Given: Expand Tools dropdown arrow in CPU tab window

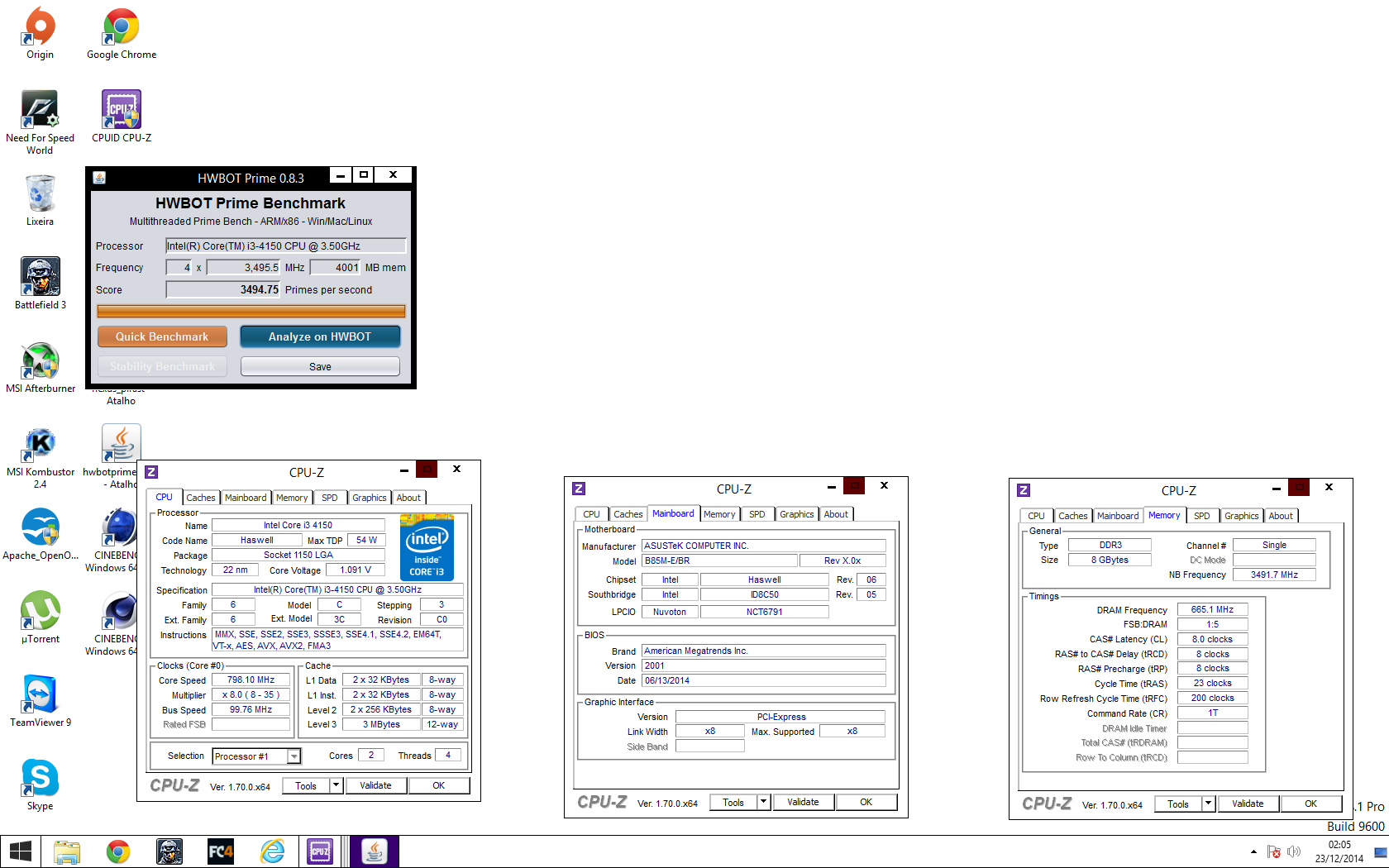Looking at the screenshot, I should point(336,785).
